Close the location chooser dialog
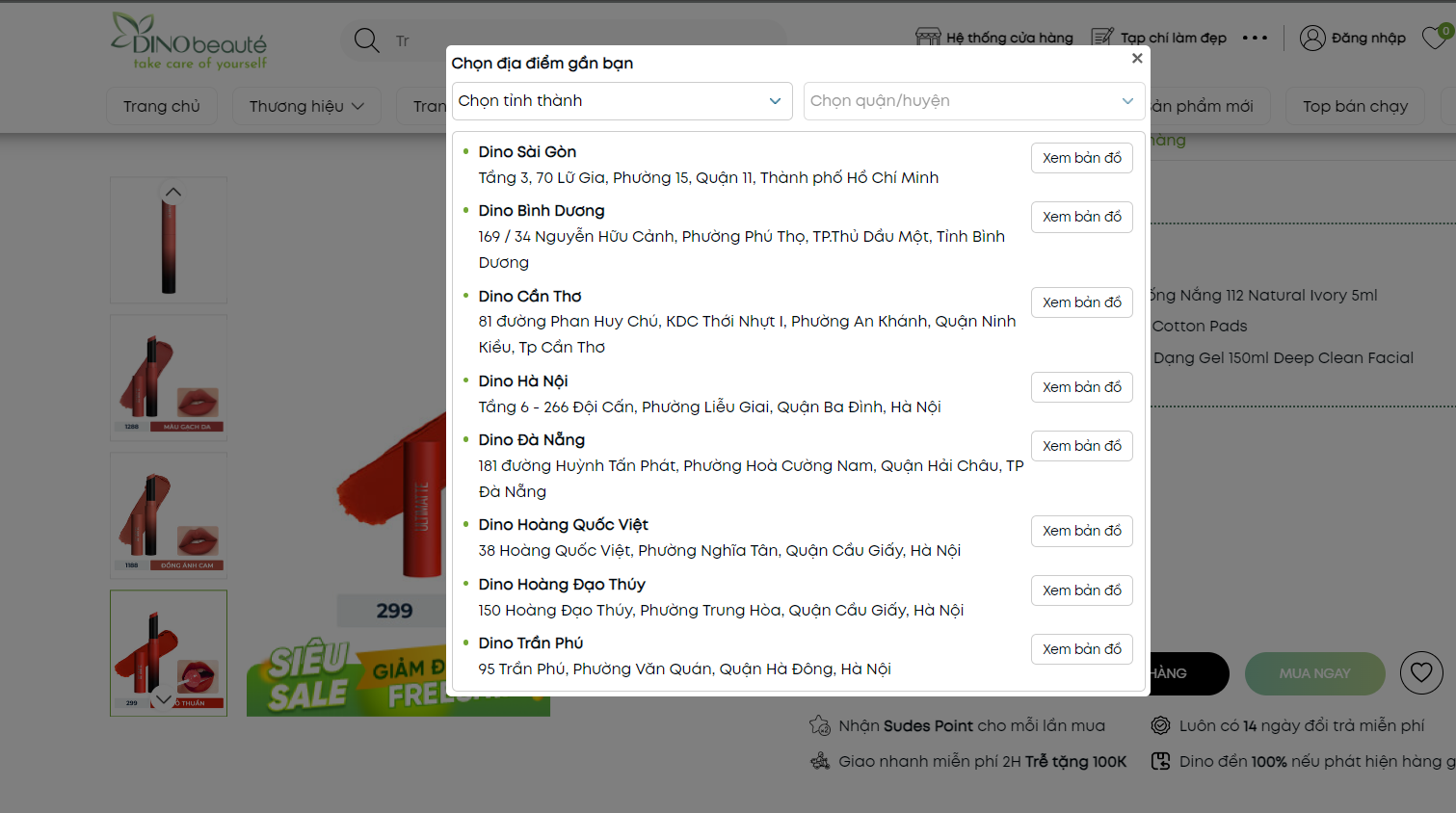This screenshot has height=813, width=1456. click(x=1137, y=58)
